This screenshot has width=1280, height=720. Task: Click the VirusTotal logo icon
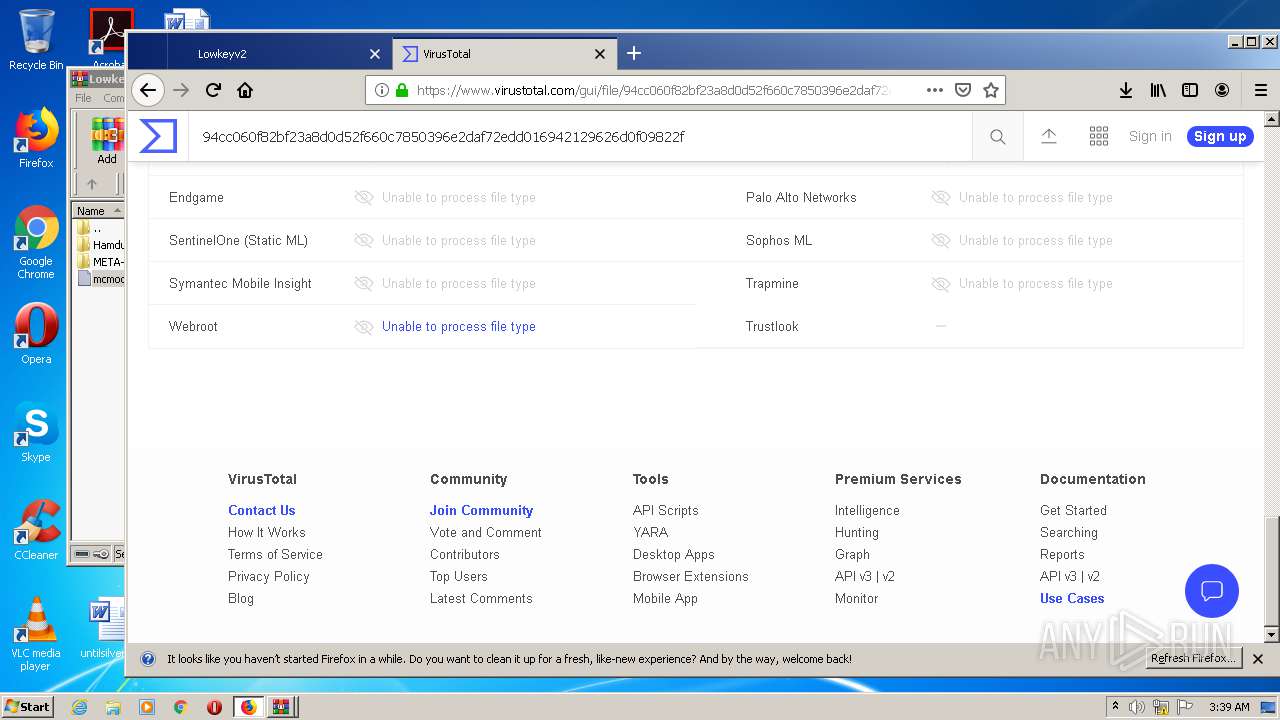tap(158, 136)
